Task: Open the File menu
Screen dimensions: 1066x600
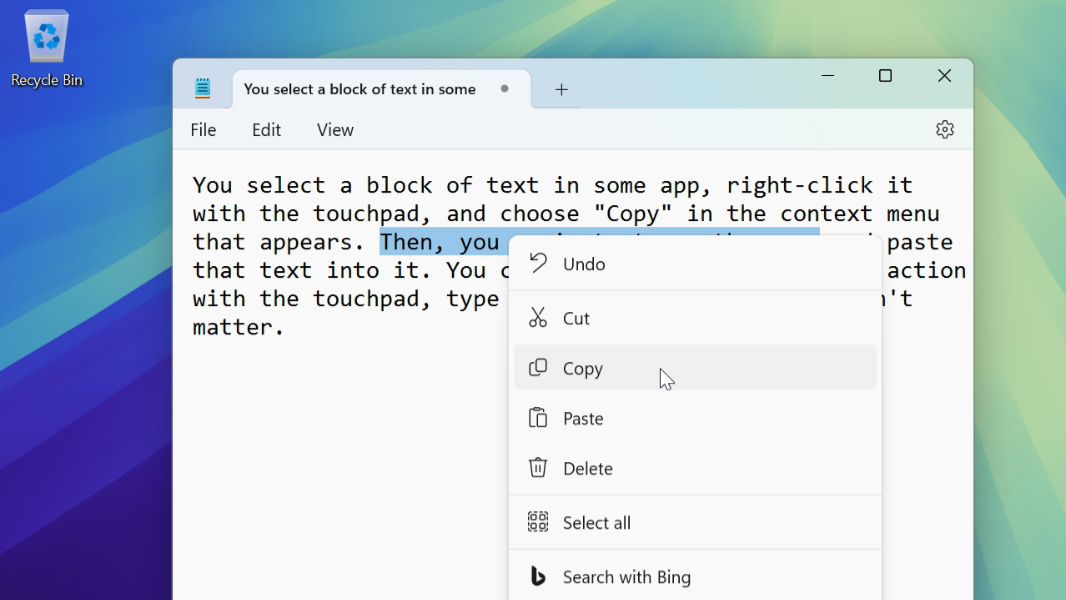Action: pos(203,130)
